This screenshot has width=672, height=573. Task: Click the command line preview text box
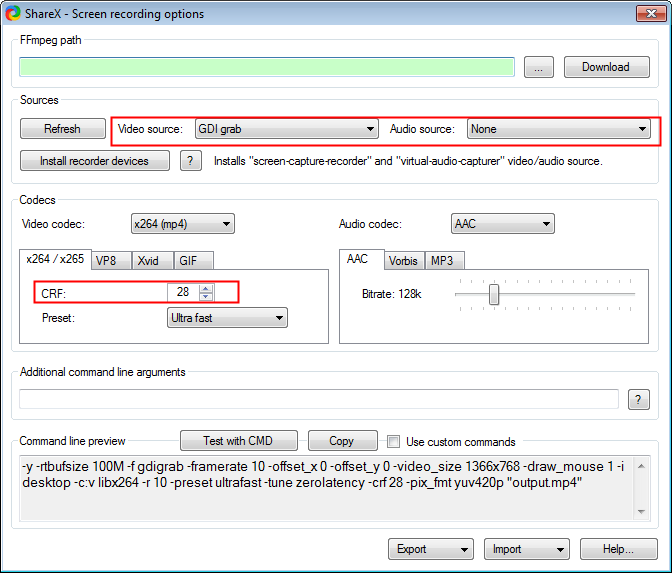click(x=327, y=488)
